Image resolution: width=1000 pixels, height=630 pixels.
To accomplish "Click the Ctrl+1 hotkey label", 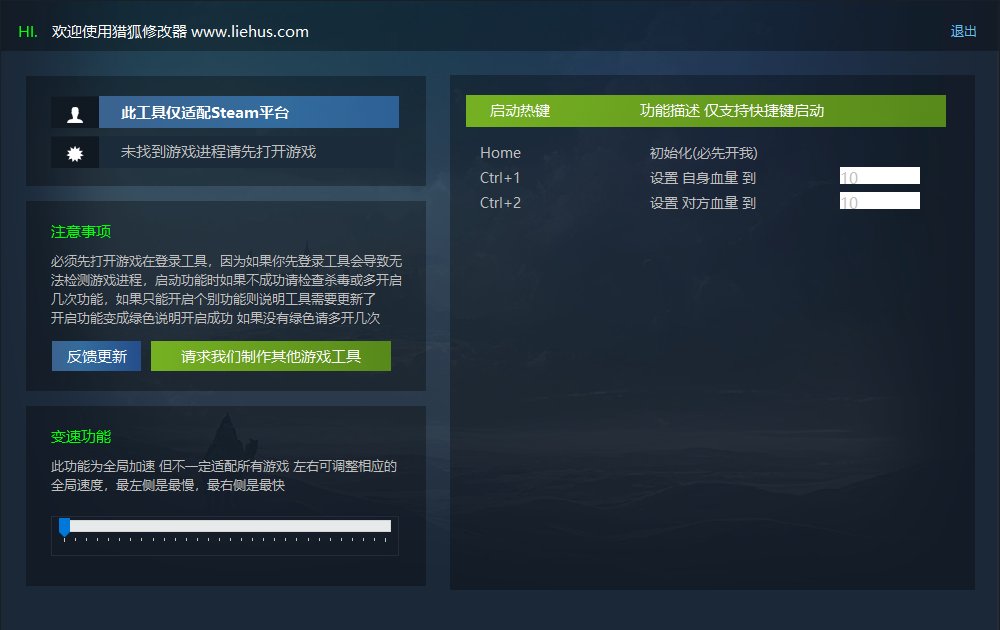I will [500, 178].
